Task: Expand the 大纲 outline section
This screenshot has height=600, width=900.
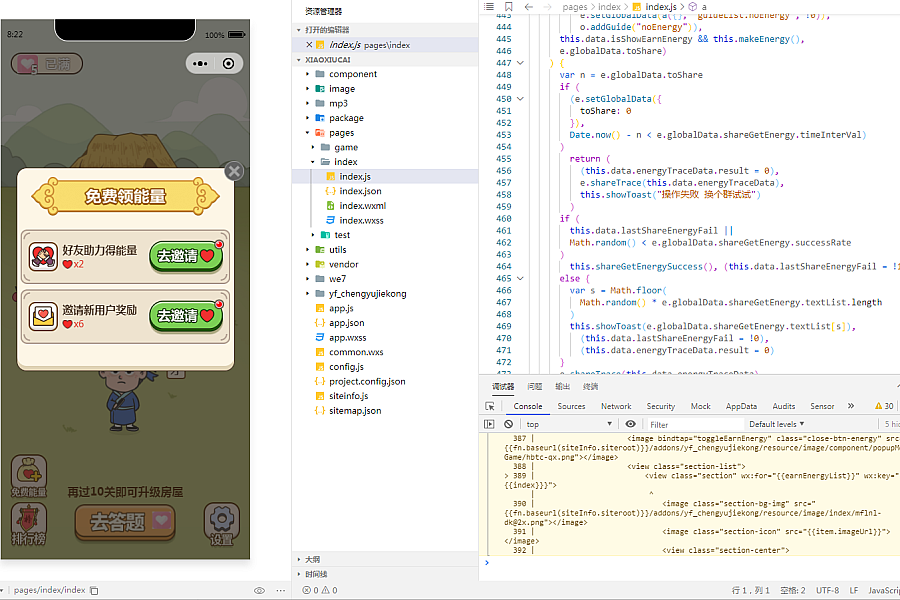Action: [385, 559]
